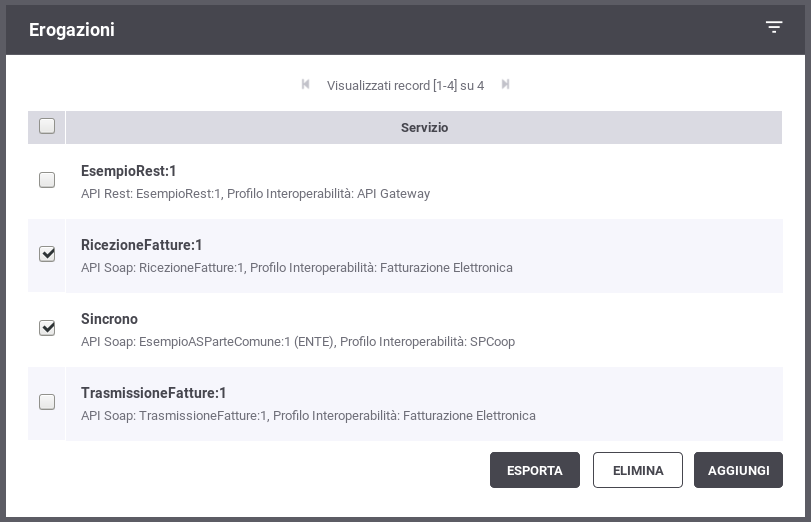Click the RicezioneFatture Fatturazione Elettronica description
811x522 pixels.
pyautogui.click(x=297, y=267)
